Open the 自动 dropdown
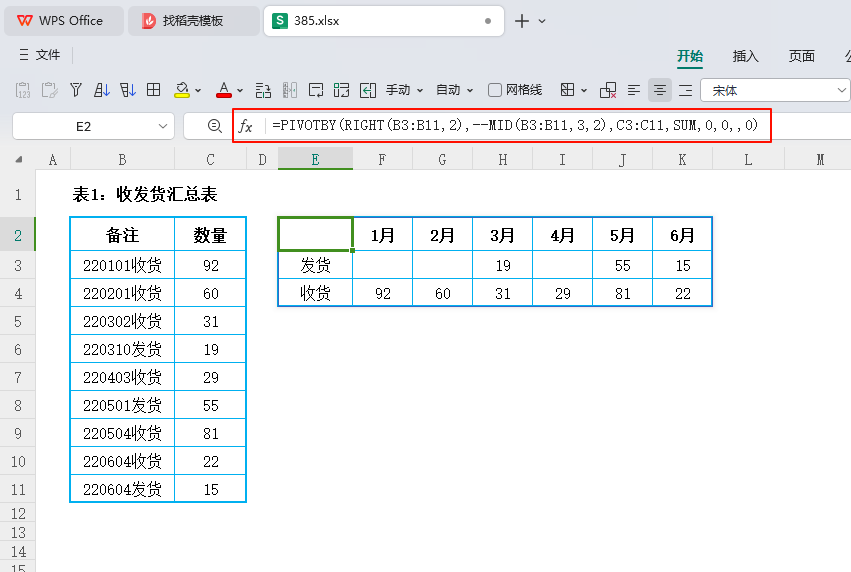The width and height of the screenshot is (851, 572). coord(455,90)
